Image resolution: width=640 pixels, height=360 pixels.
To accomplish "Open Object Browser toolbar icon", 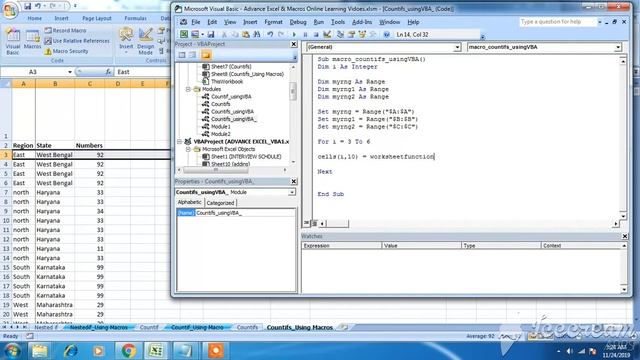I will [362, 35].
